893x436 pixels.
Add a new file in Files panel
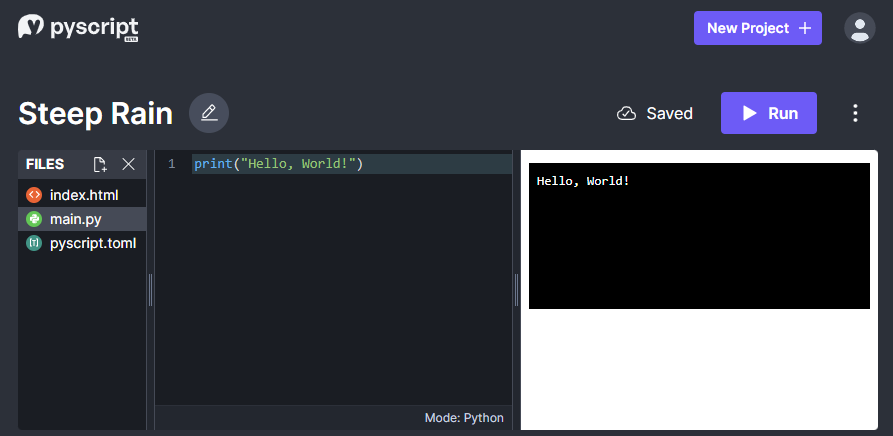click(x=100, y=164)
